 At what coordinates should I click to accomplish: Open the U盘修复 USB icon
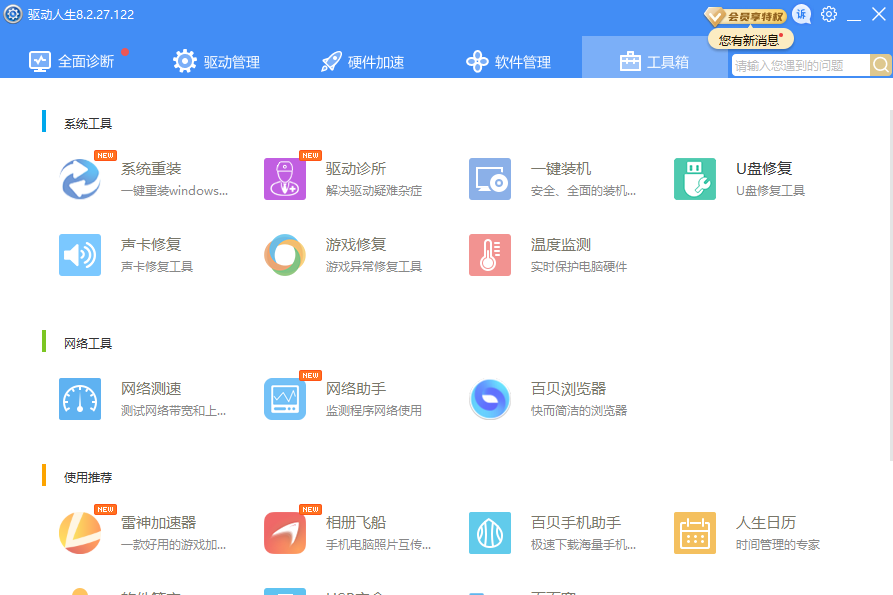(x=695, y=179)
